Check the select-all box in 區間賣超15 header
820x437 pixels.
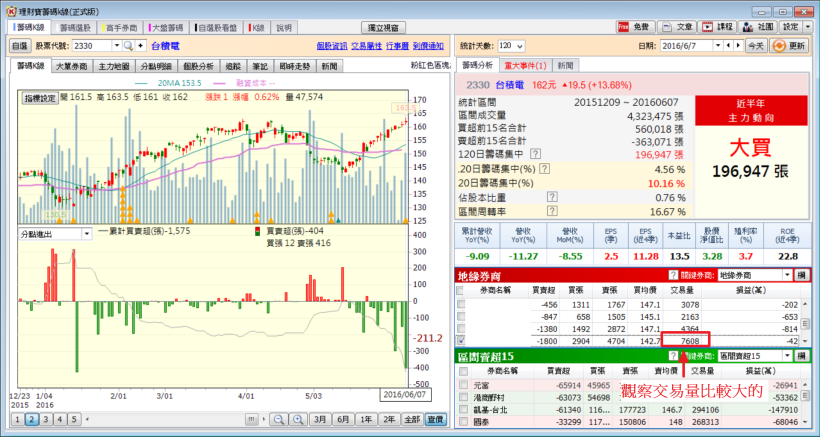(463, 371)
